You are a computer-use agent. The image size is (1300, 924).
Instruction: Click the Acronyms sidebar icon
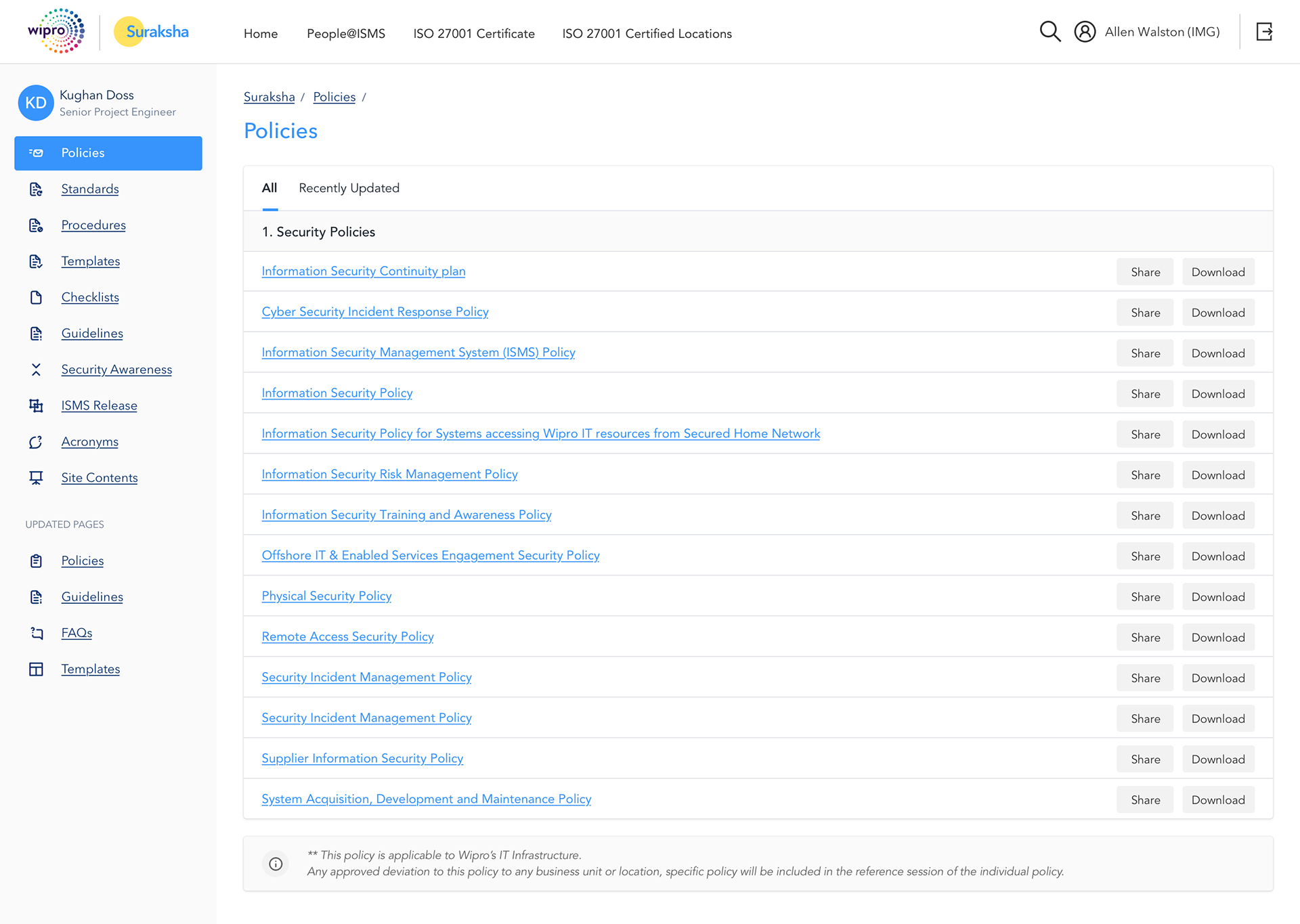(x=36, y=442)
